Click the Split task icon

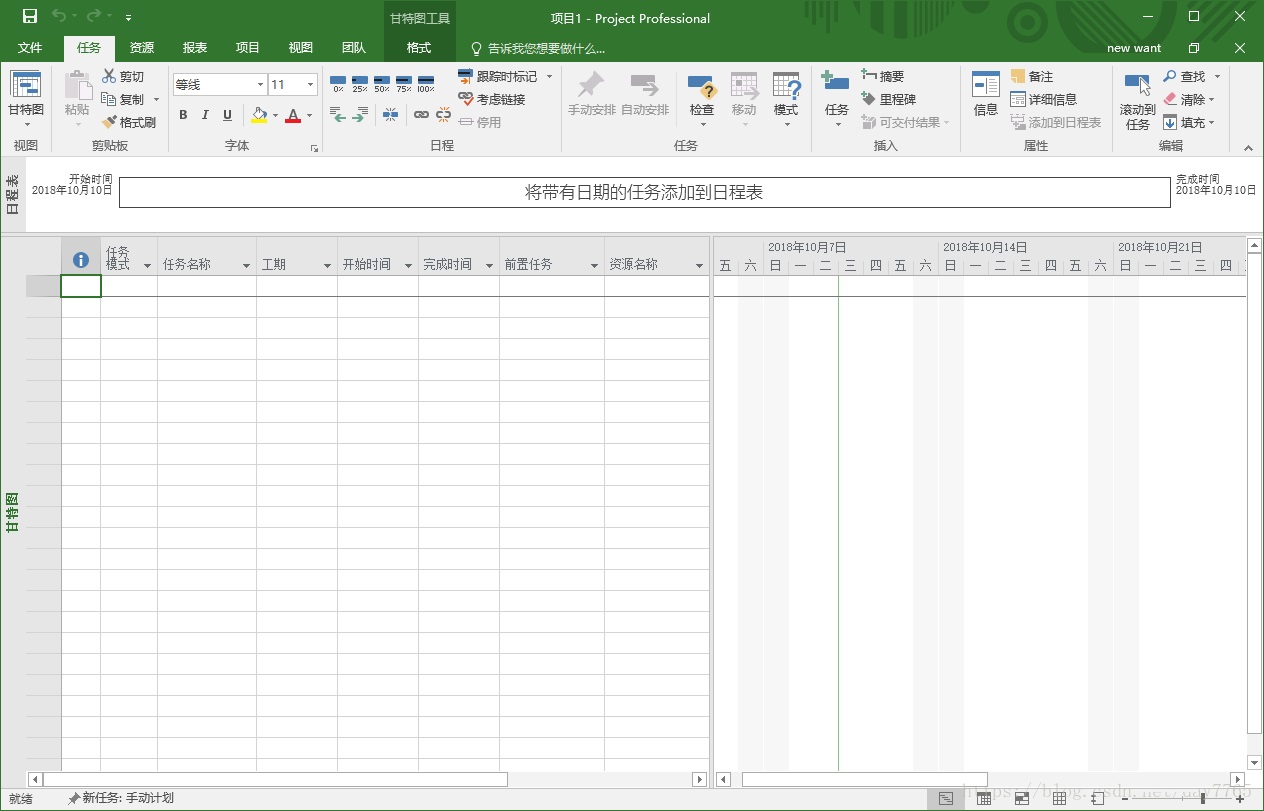[x=391, y=115]
